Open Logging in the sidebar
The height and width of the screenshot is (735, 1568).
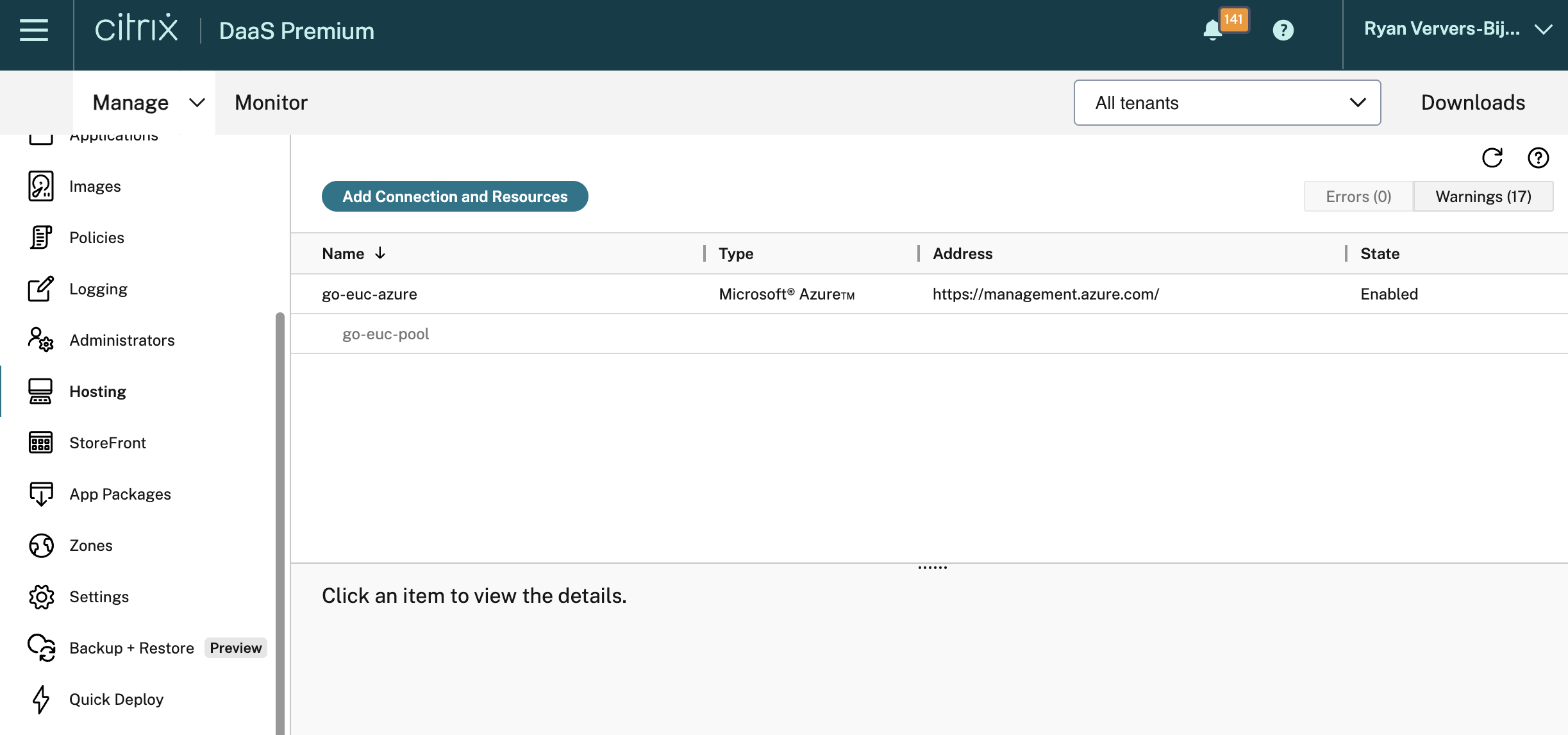(98, 289)
